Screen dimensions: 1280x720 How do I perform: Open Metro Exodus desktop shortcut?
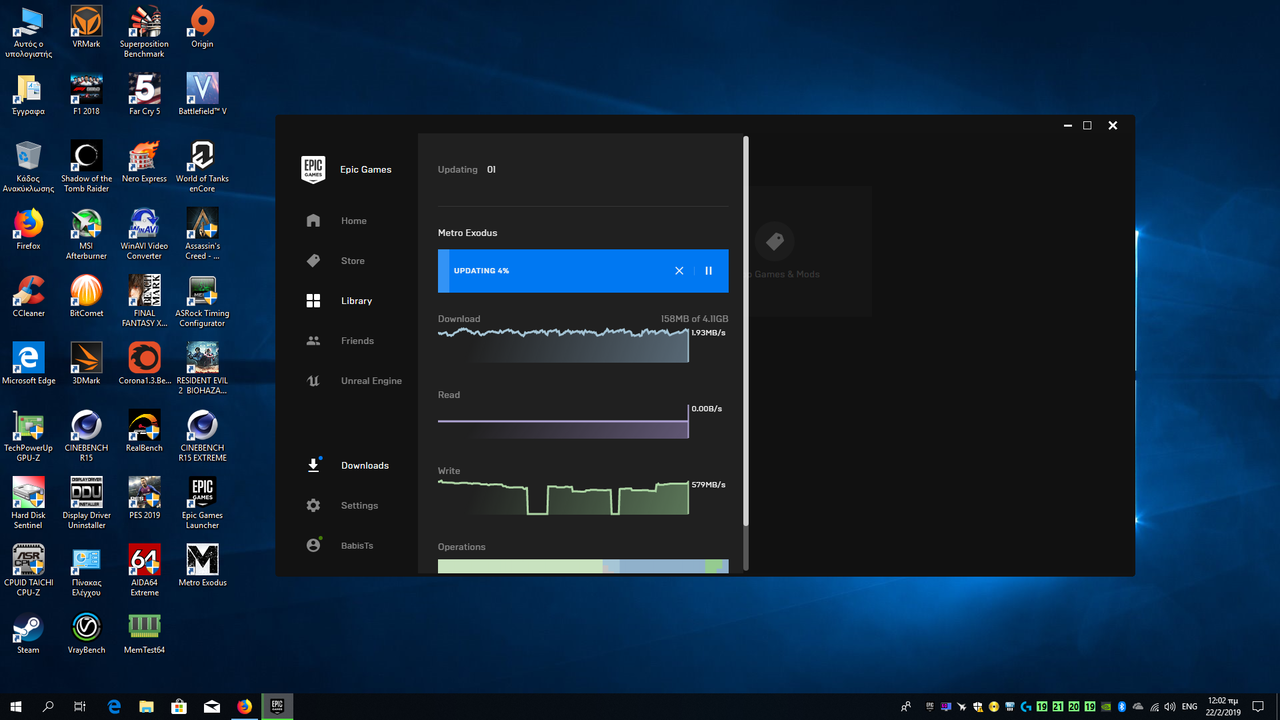pyautogui.click(x=202, y=565)
